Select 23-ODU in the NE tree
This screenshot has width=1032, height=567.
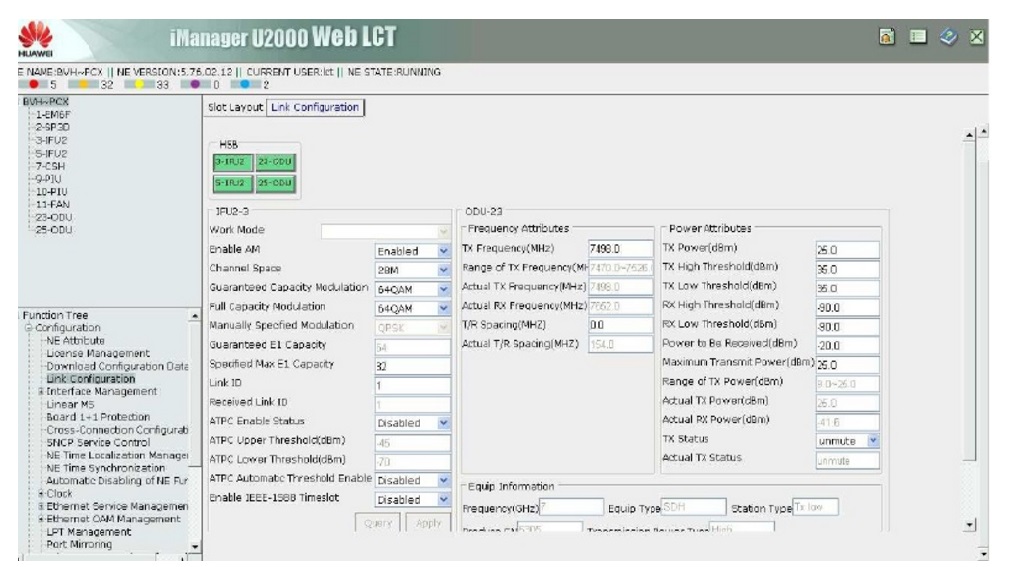(54, 217)
